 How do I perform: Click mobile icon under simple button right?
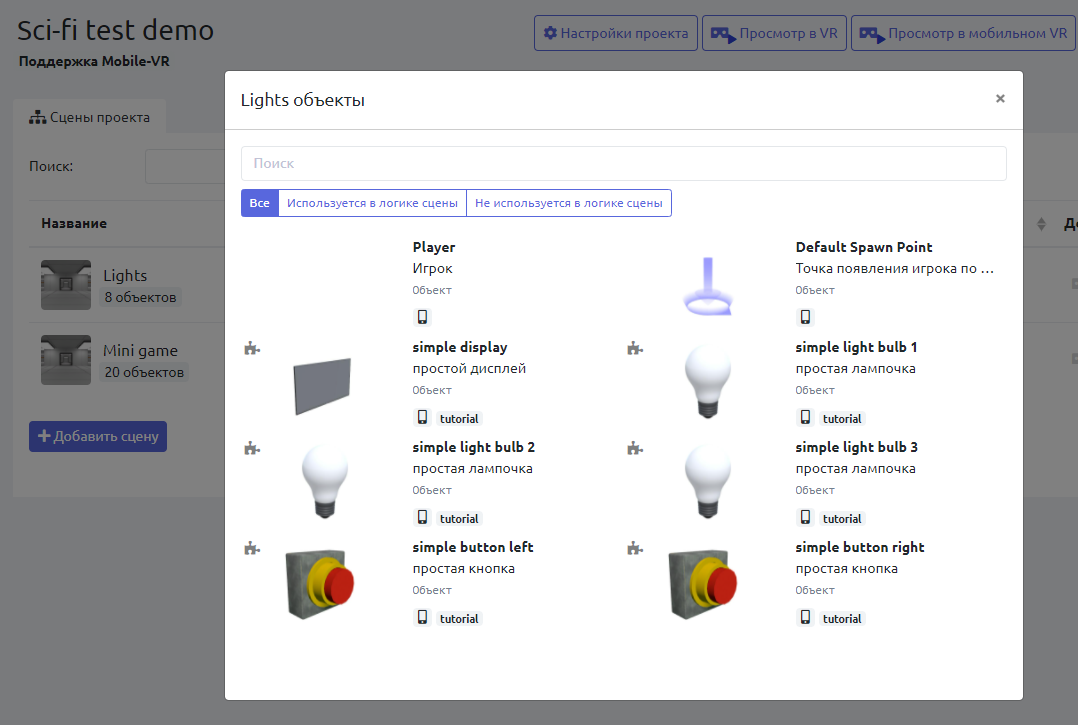point(805,617)
